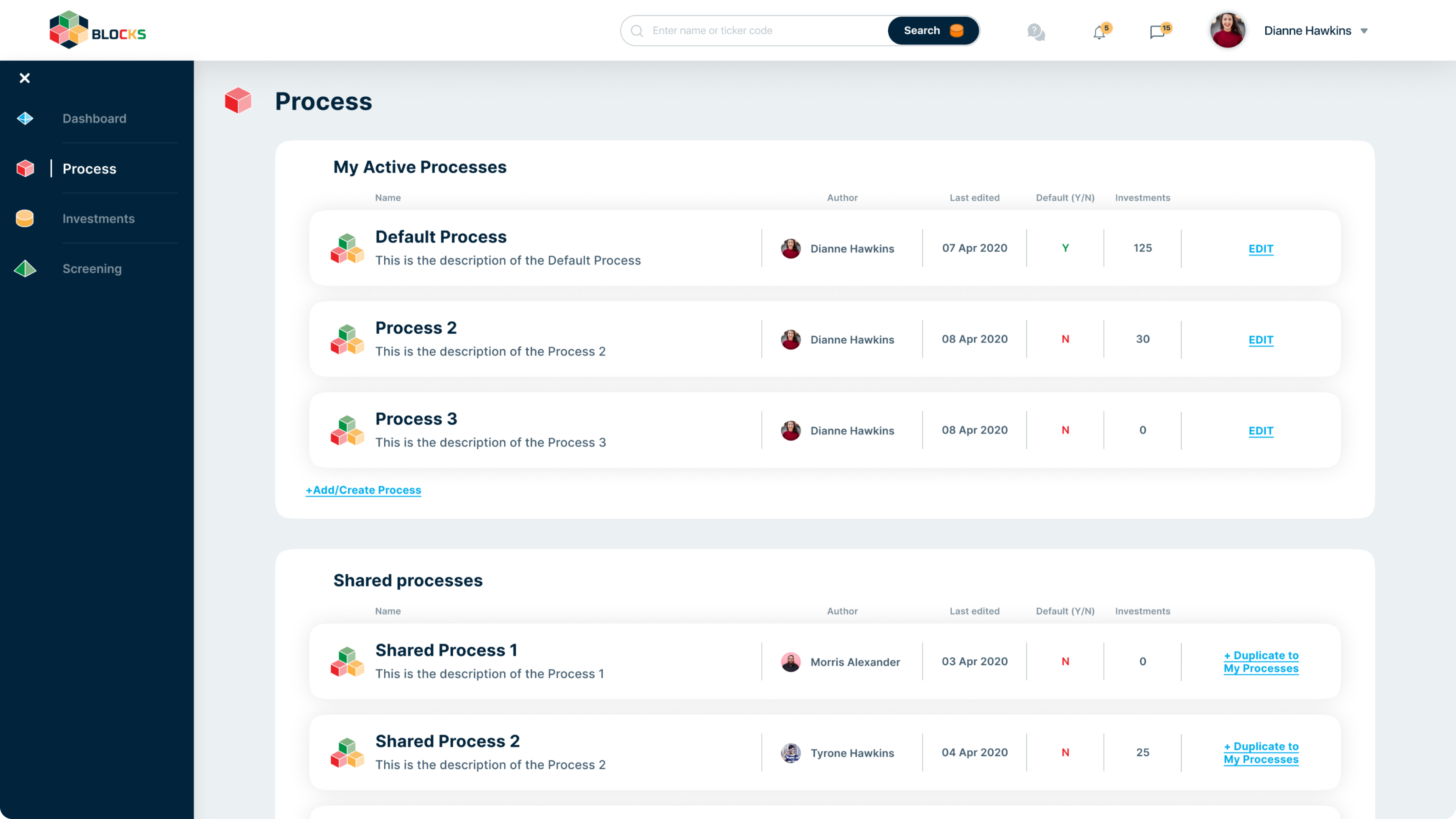The height and width of the screenshot is (819, 1456).
Task: Click investments count 30
Action: point(1143,339)
